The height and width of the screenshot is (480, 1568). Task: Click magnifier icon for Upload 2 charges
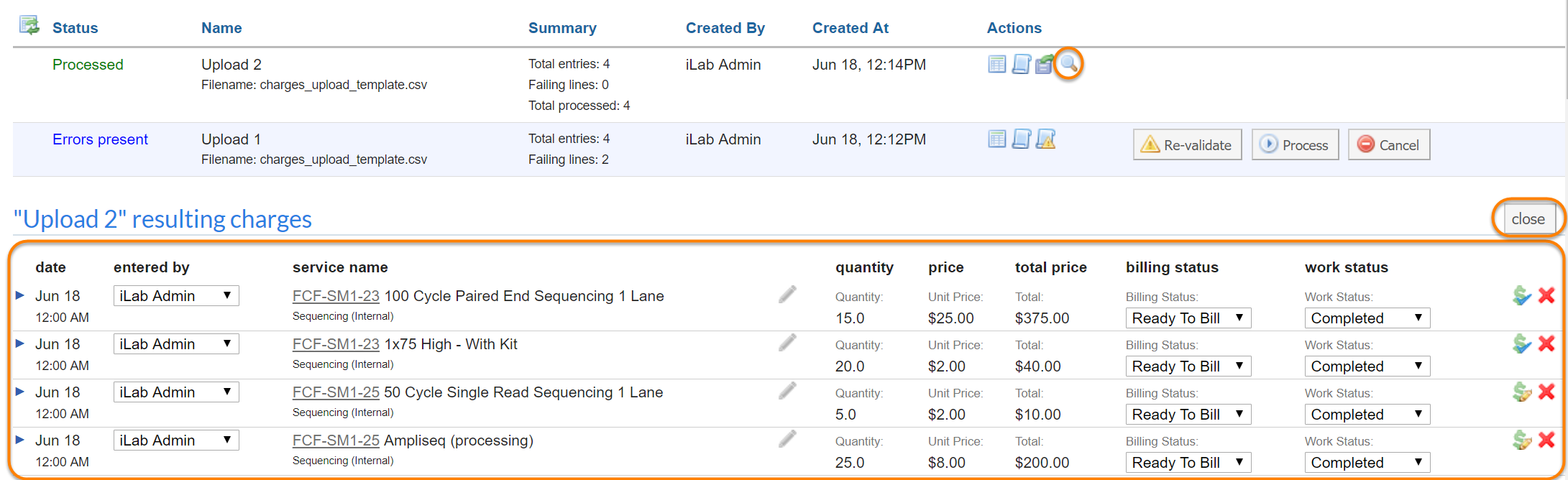tap(1069, 64)
